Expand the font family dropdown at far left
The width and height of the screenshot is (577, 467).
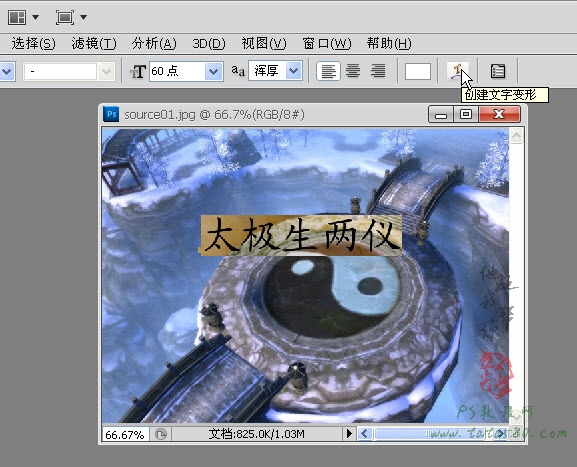coord(7,71)
